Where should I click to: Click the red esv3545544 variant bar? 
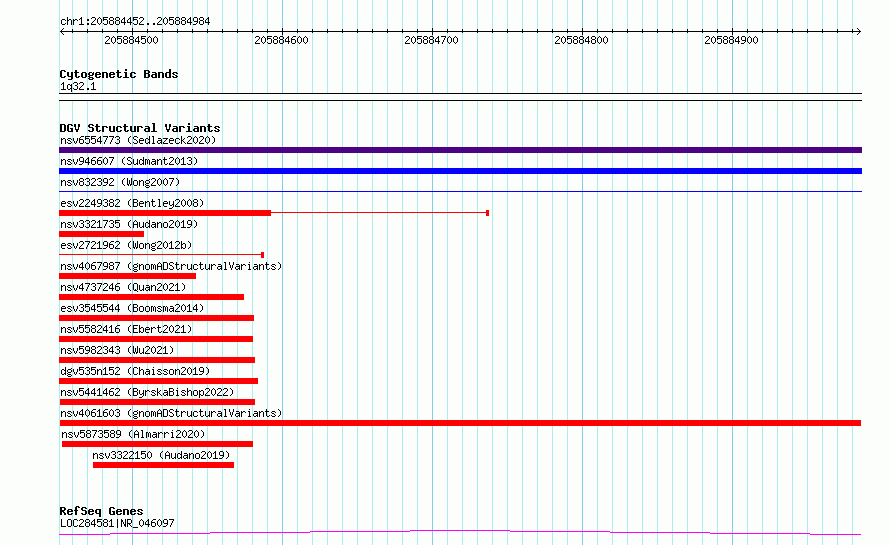pos(157,318)
